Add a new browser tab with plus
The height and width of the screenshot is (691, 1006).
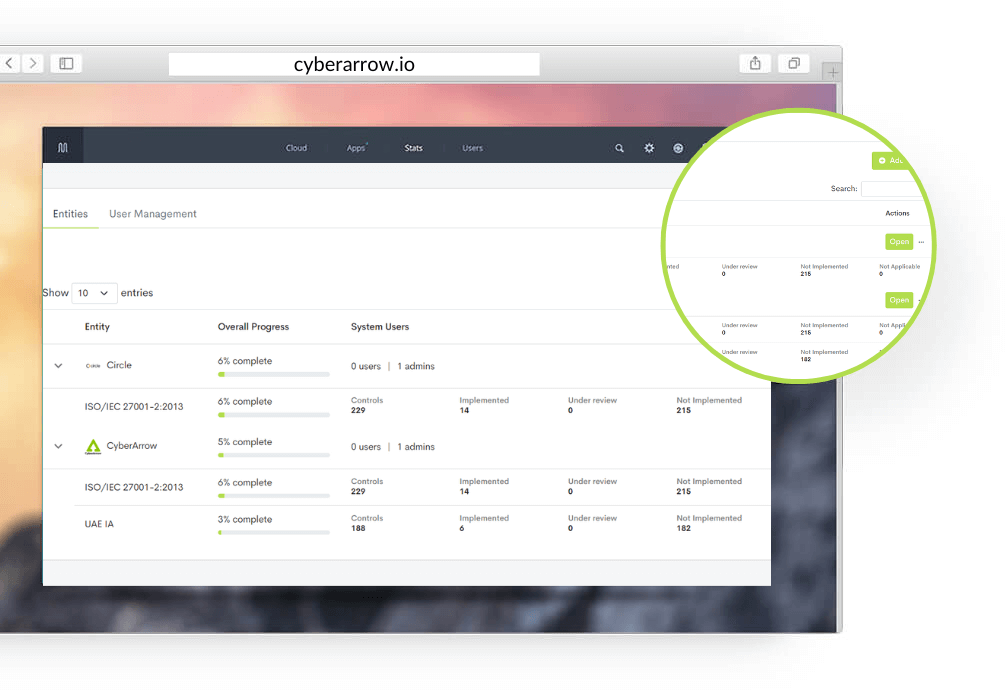832,73
